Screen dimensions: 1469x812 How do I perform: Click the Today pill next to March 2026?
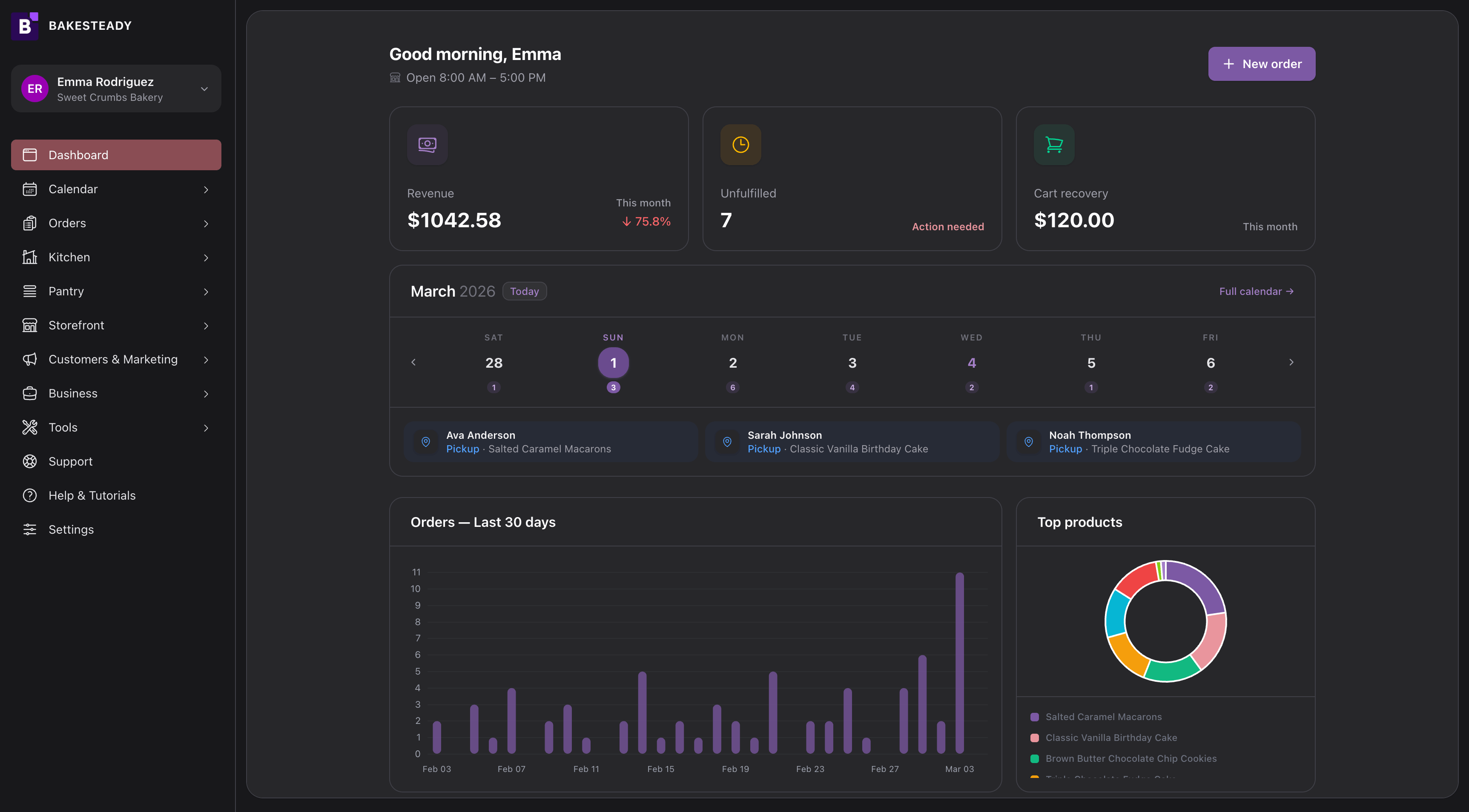point(524,291)
